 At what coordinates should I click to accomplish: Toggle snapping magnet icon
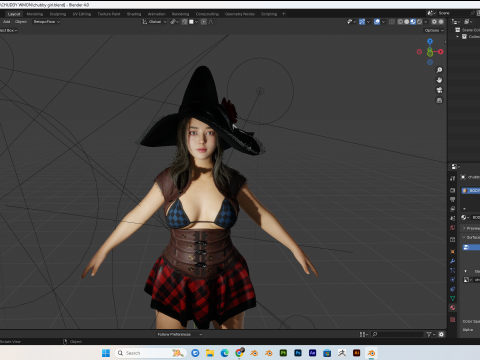[x=184, y=22]
